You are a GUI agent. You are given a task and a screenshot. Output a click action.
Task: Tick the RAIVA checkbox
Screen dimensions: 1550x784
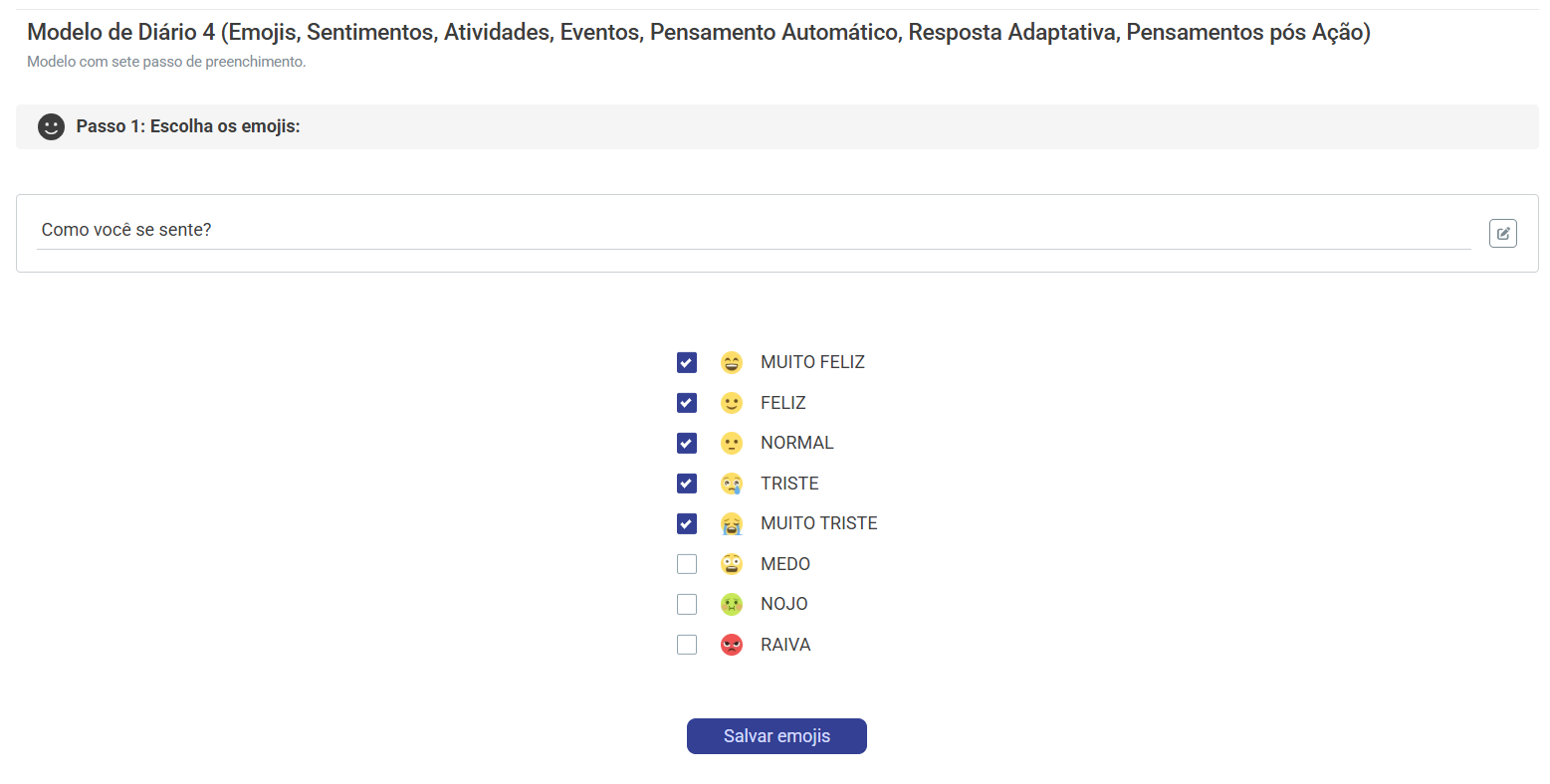coord(687,645)
